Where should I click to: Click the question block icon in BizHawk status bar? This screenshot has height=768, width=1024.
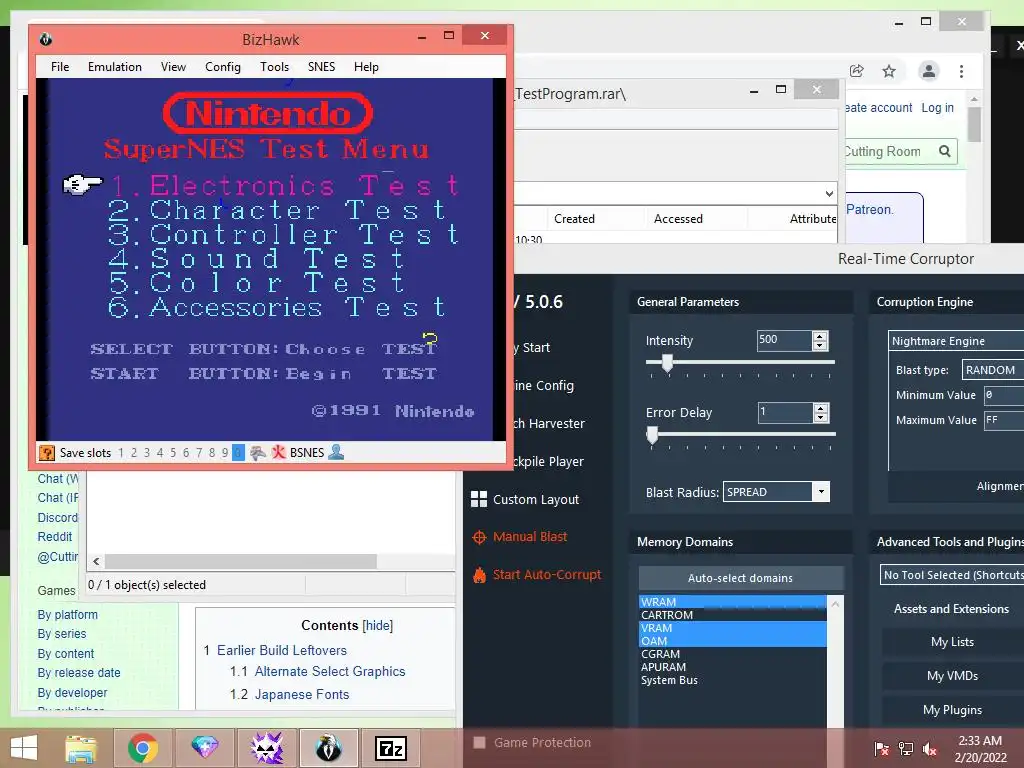click(46, 453)
